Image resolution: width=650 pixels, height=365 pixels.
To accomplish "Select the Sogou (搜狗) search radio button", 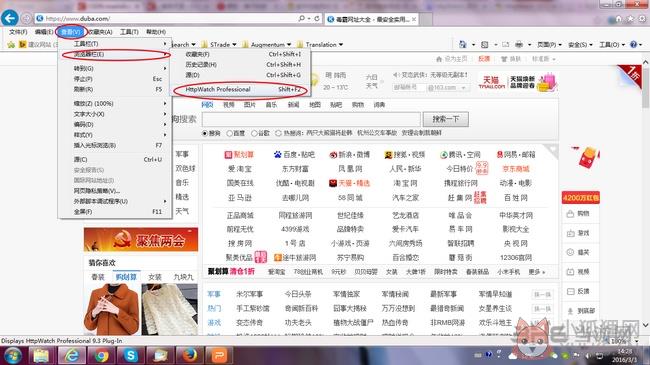I will [x=204, y=133].
